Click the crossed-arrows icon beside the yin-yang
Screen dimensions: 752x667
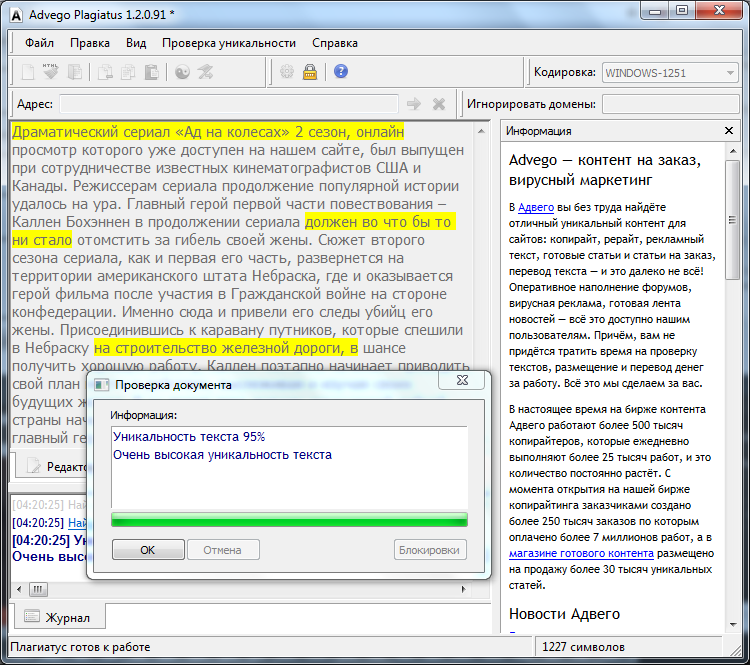pos(205,72)
